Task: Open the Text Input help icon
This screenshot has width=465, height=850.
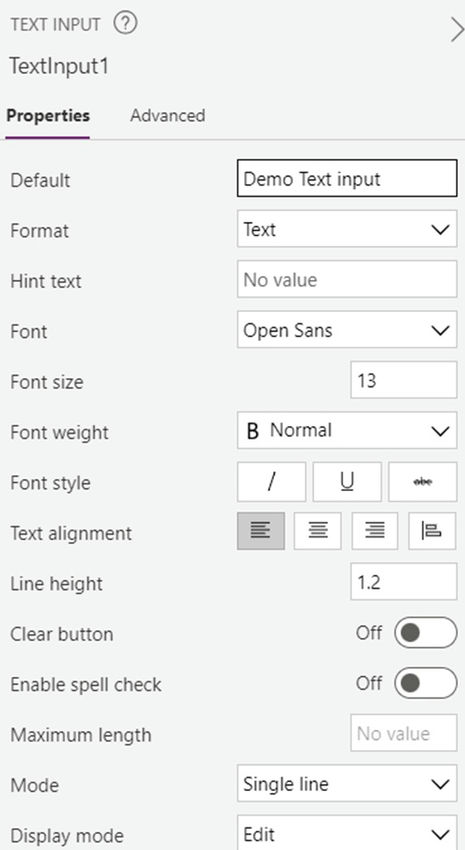Action: pyautogui.click(x=126, y=24)
